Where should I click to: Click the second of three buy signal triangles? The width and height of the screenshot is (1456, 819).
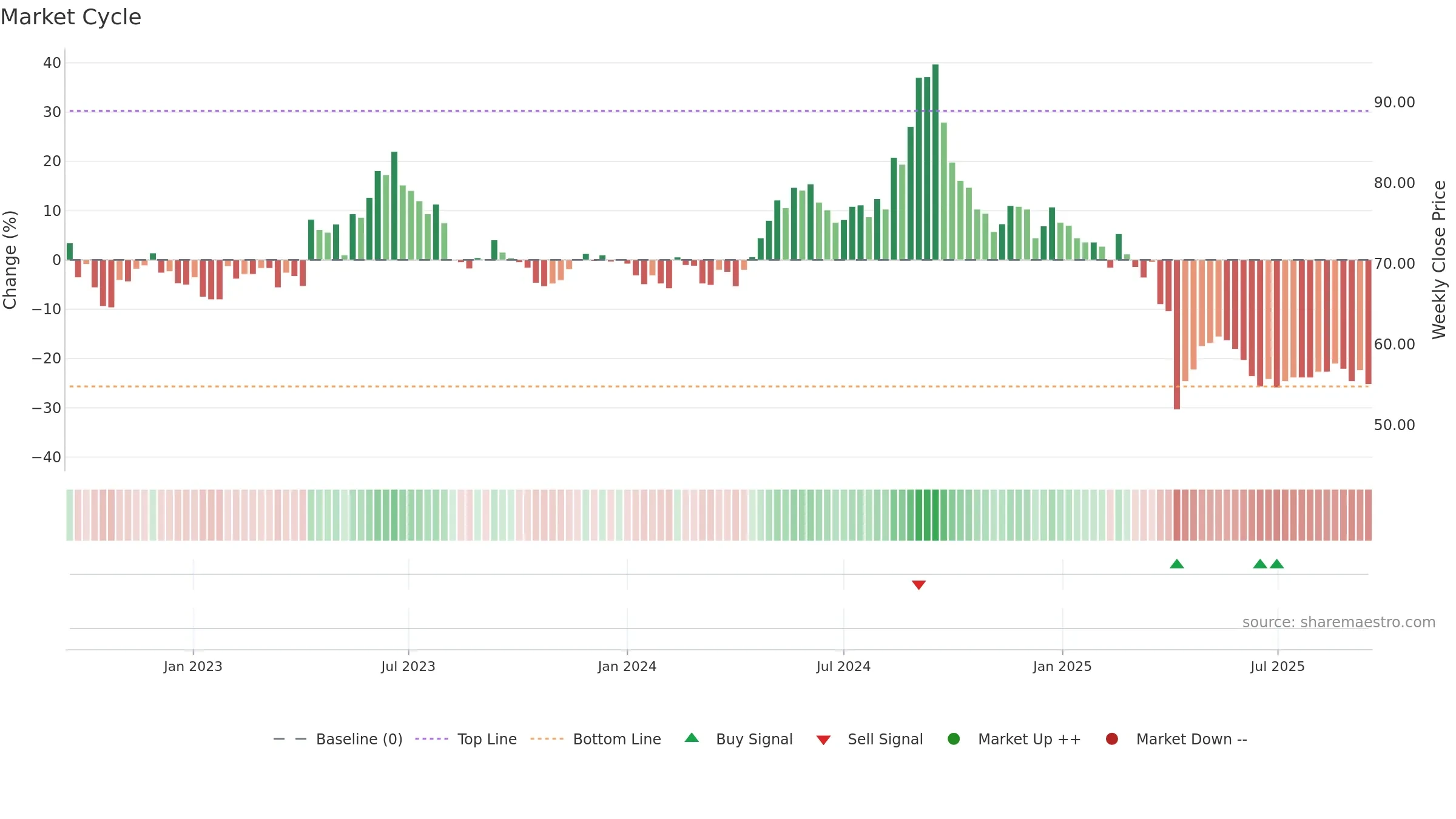(1260, 564)
